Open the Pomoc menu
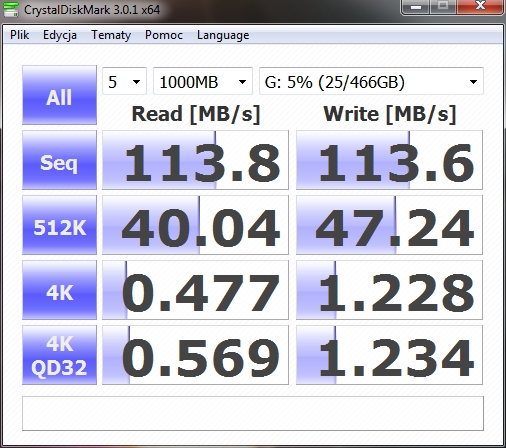The height and width of the screenshot is (448, 506). [164, 35]
